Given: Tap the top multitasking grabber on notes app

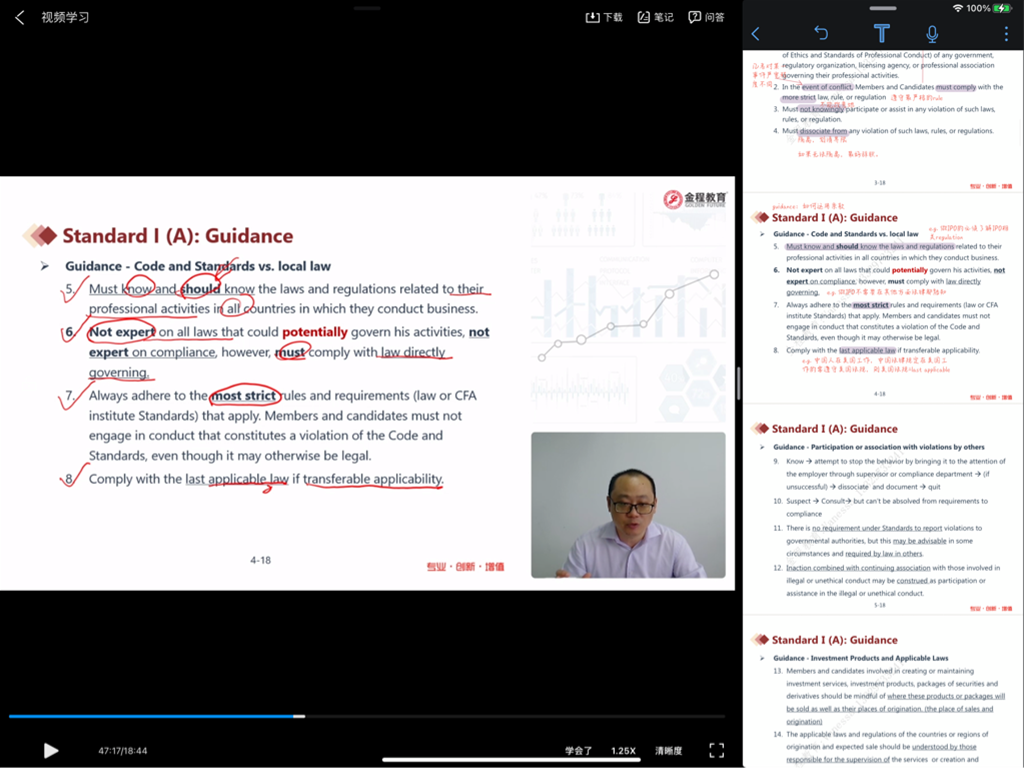Looking at the screenshot, I should click(882, 8).
